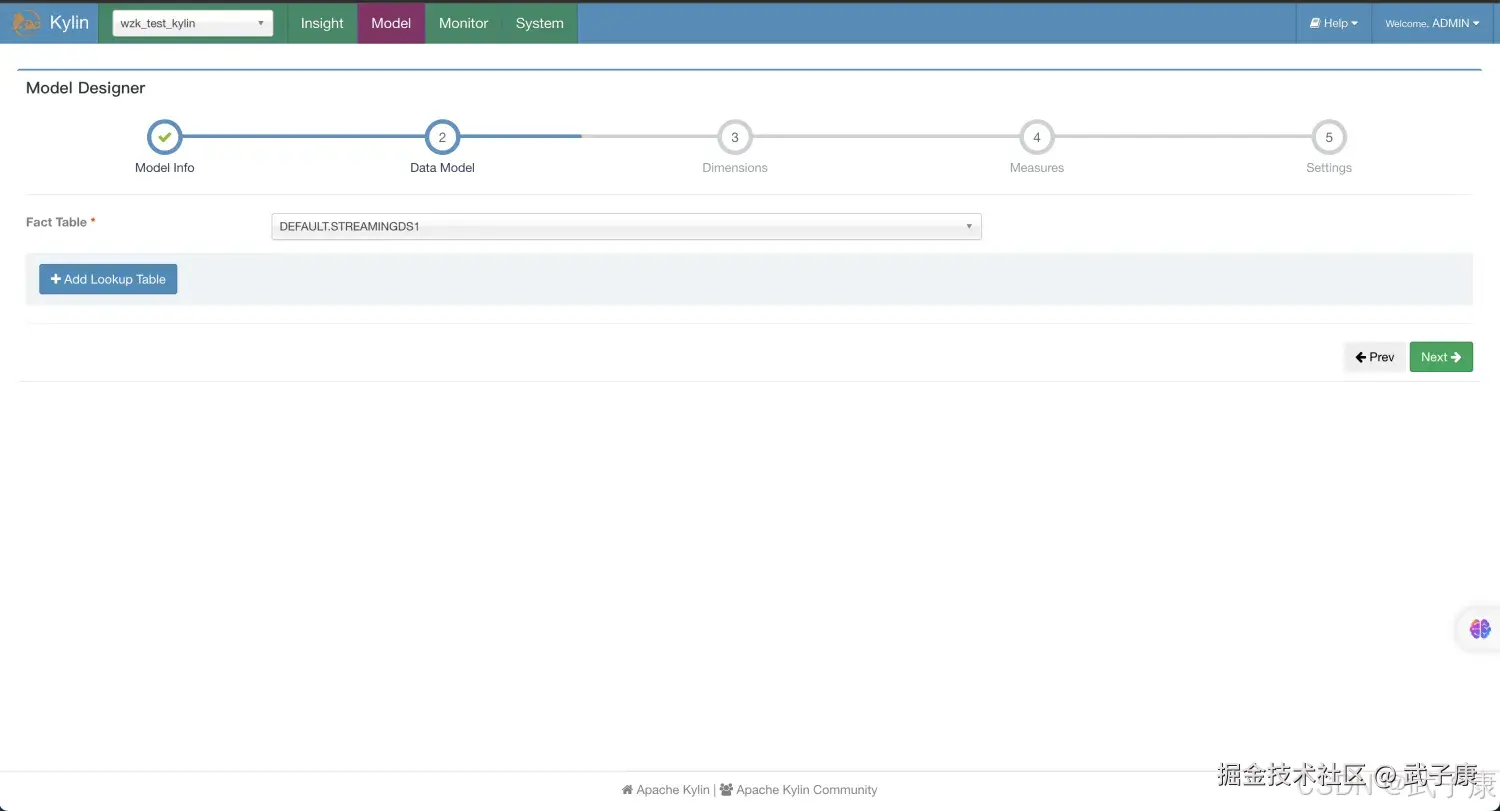Select step 3 Dimensions circle
The width and height of the screenshot is (1500, 811).
coord(735,137)
